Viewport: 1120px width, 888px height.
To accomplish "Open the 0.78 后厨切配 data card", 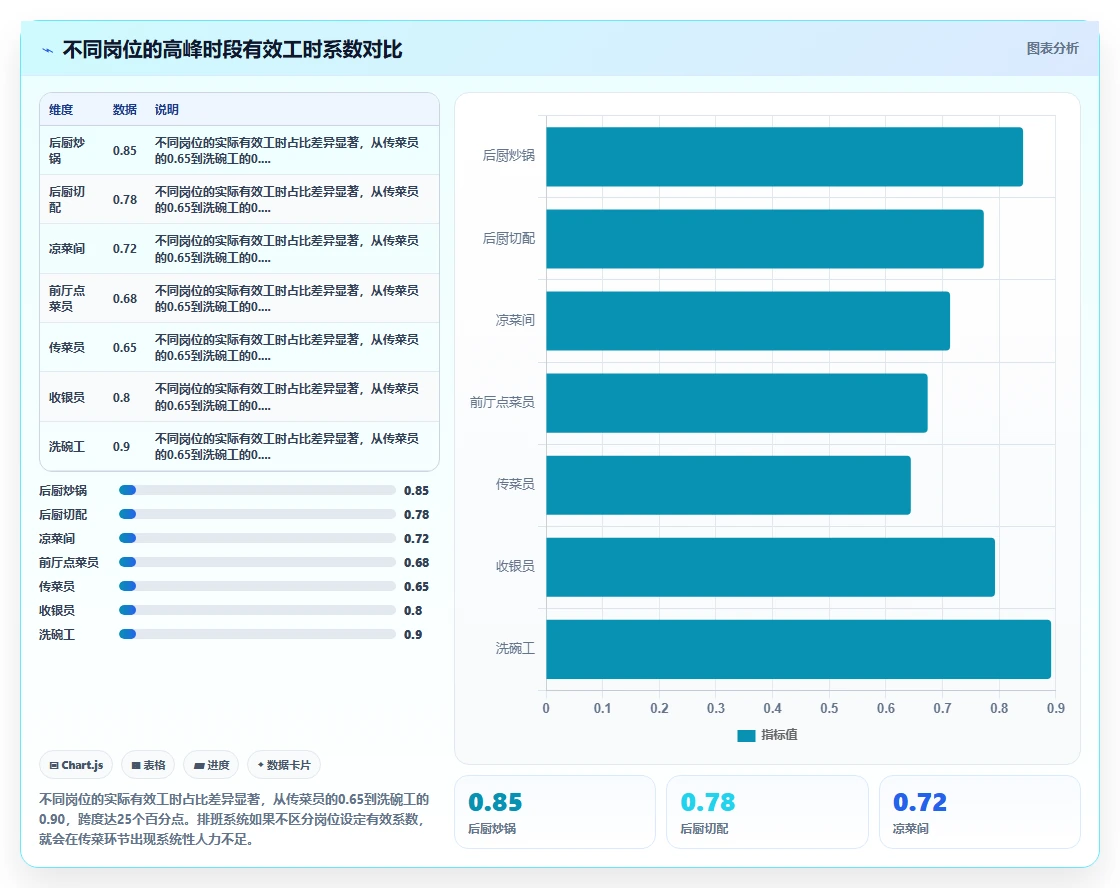I will pyautogui.click(x=767, y=812).
